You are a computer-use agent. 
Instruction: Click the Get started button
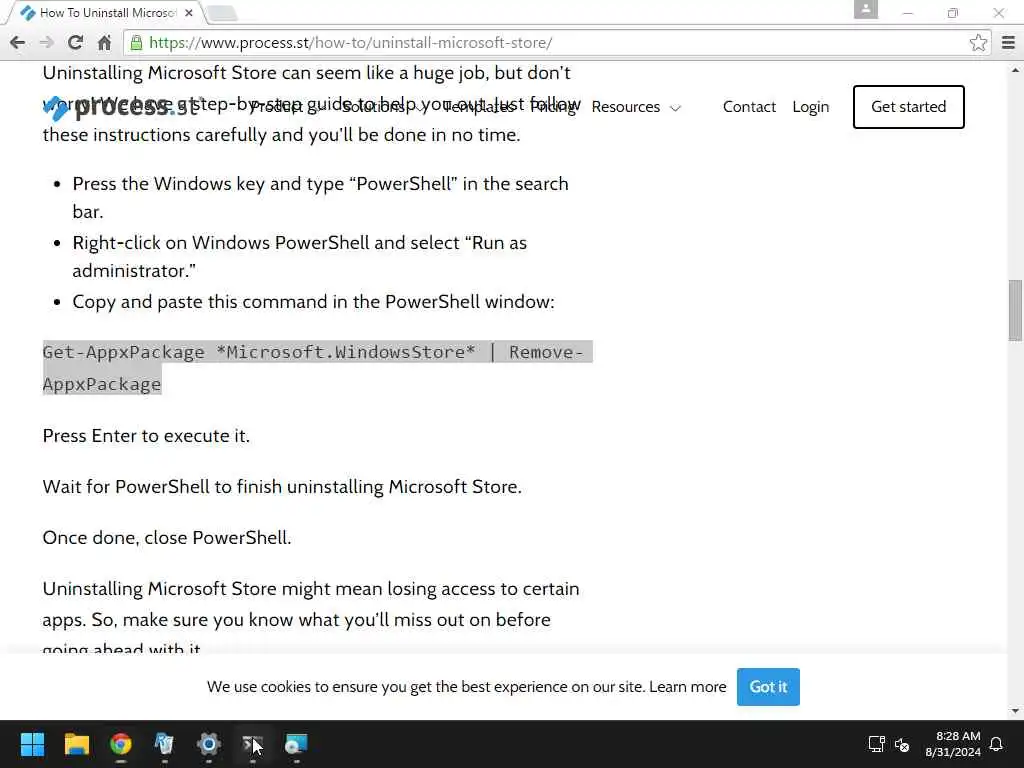(x=908, y=106)
